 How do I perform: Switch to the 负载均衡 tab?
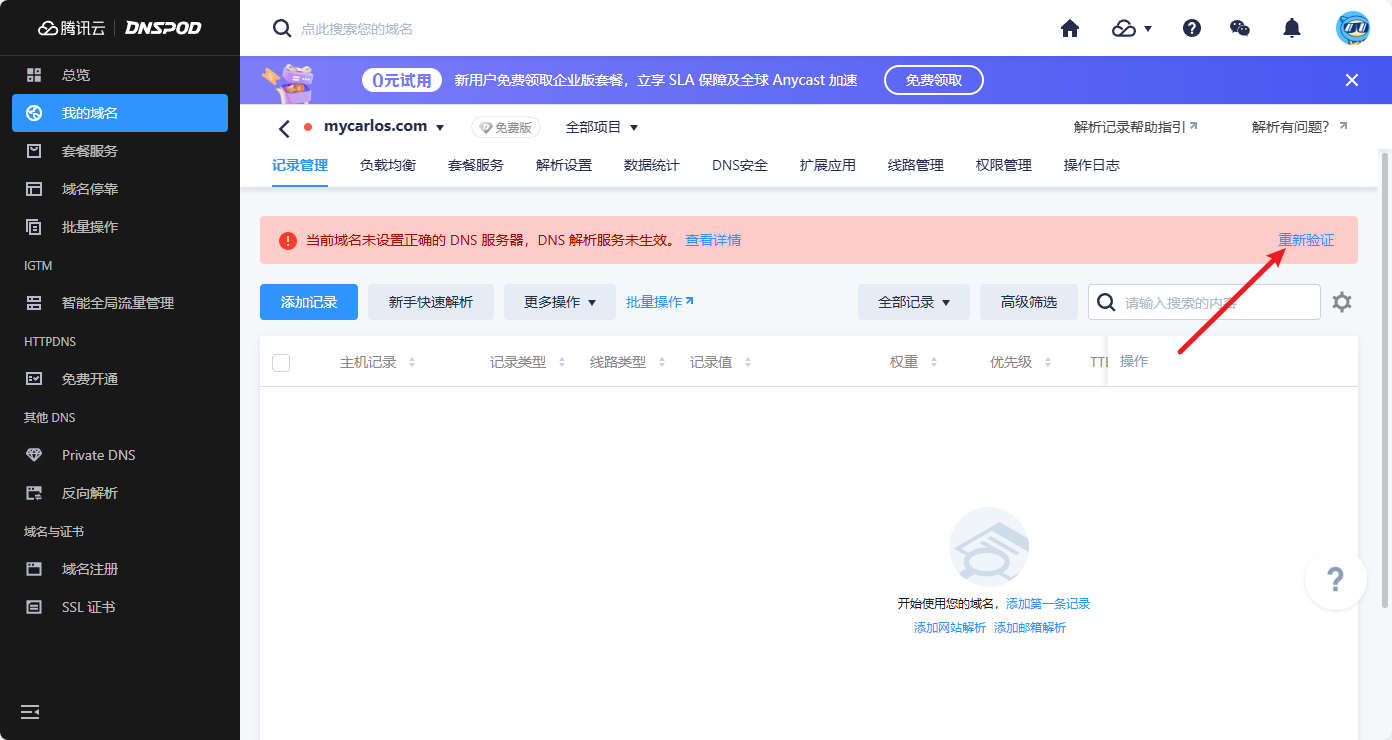[x=388, y=165]
